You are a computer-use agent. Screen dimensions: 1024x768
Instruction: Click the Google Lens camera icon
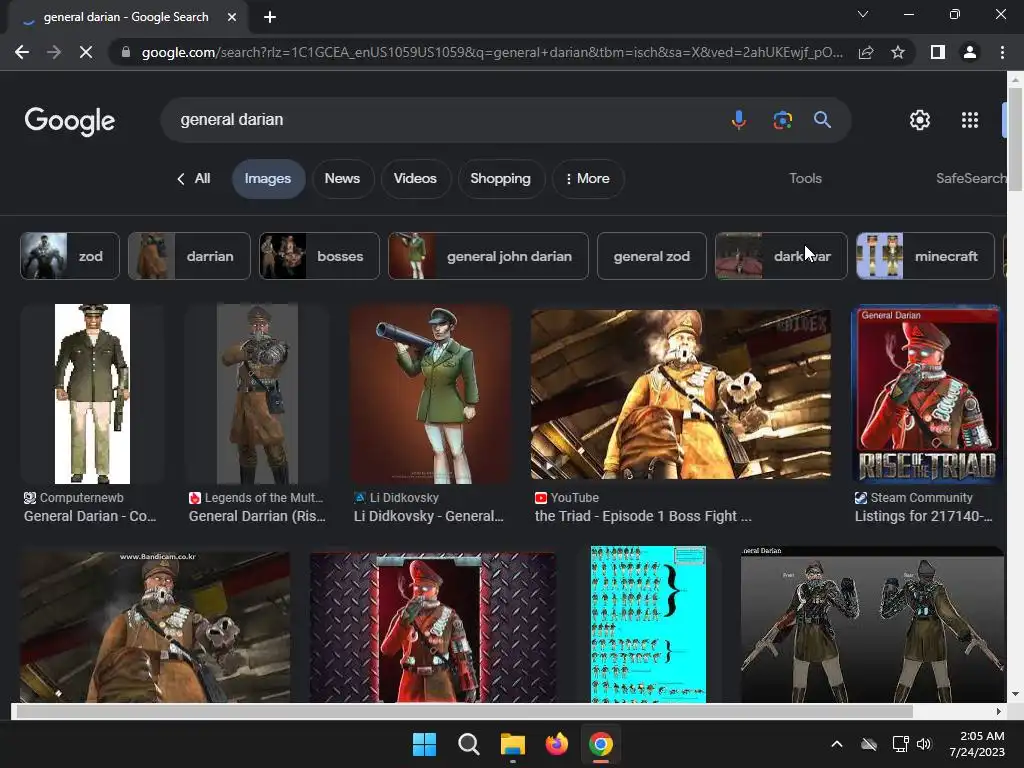tap(782, 120)
